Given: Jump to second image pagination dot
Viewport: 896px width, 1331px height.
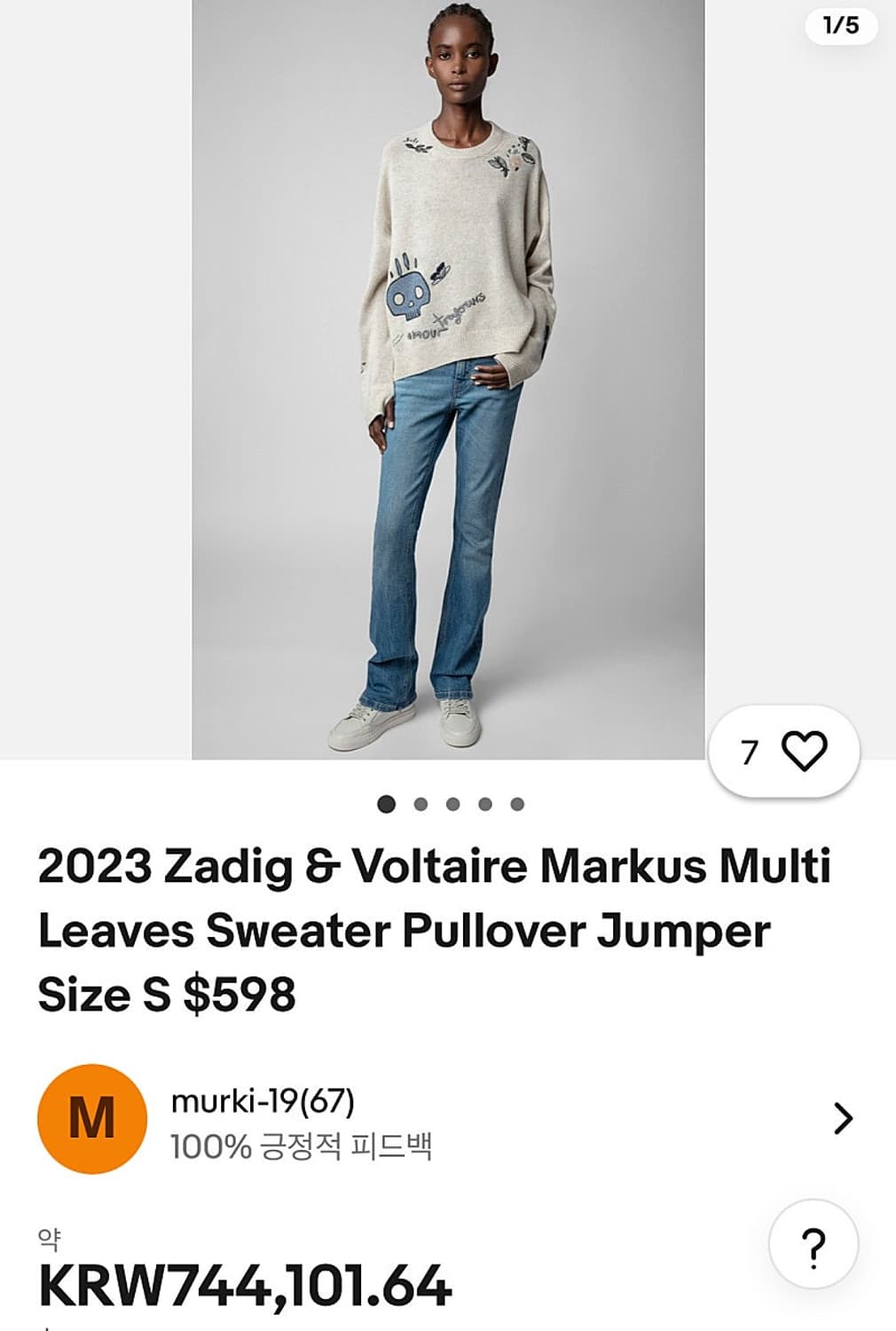Looking at the screenshot, I should click(420, 804).
